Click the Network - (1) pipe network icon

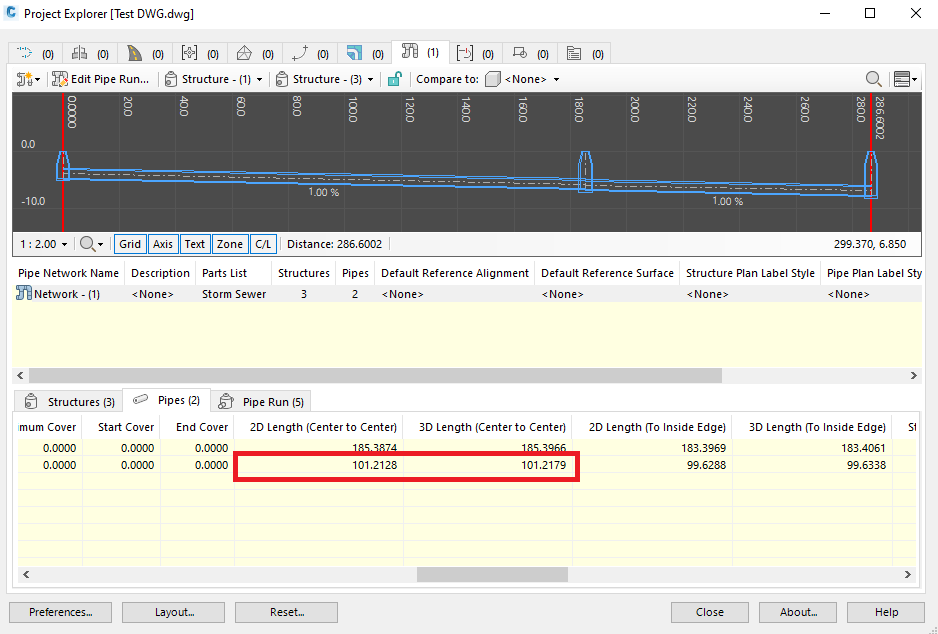(24, 293)
